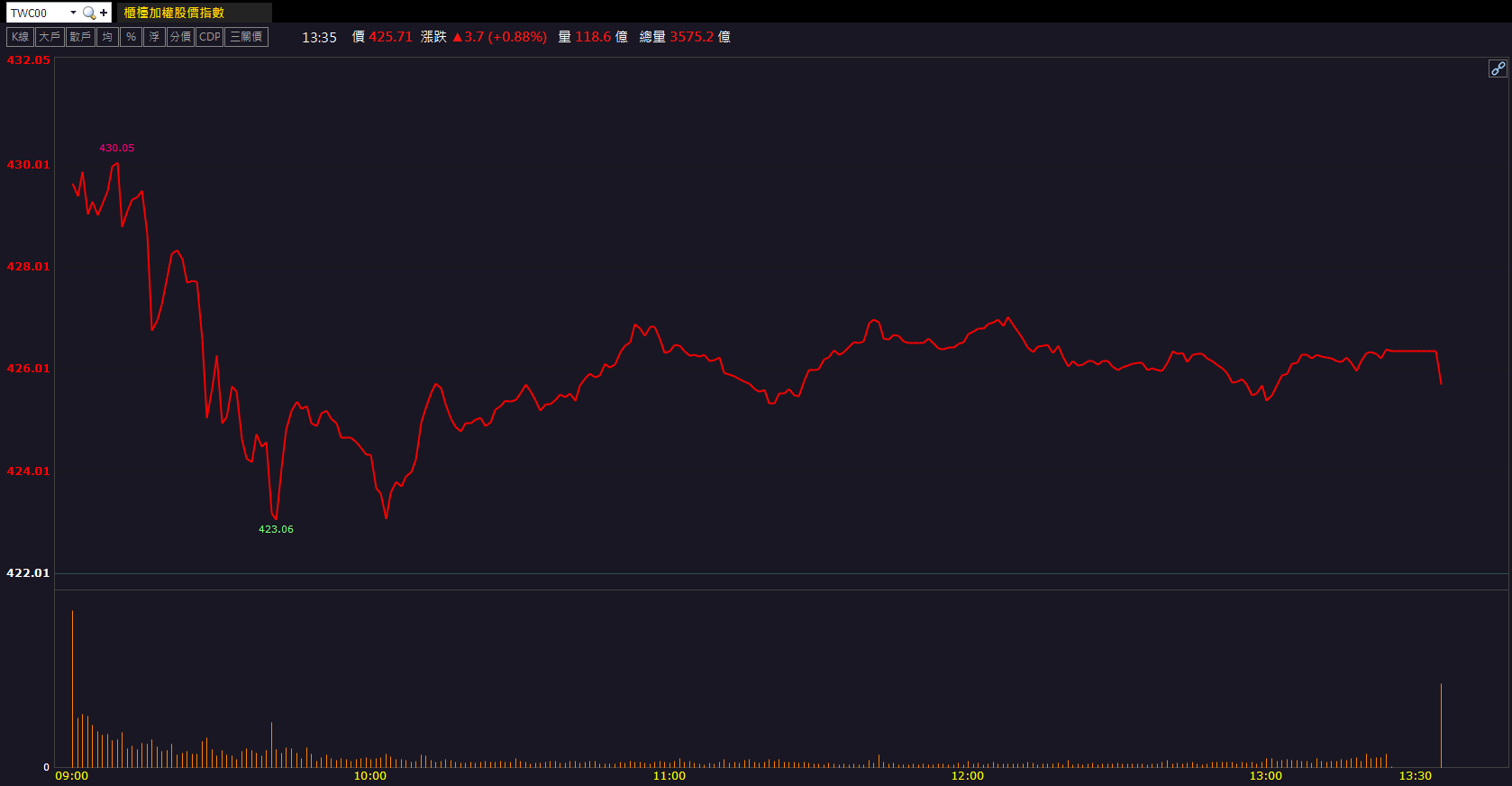Click the 13:35 time readout
Viewport: 1512px width, 786px height.
319,37
